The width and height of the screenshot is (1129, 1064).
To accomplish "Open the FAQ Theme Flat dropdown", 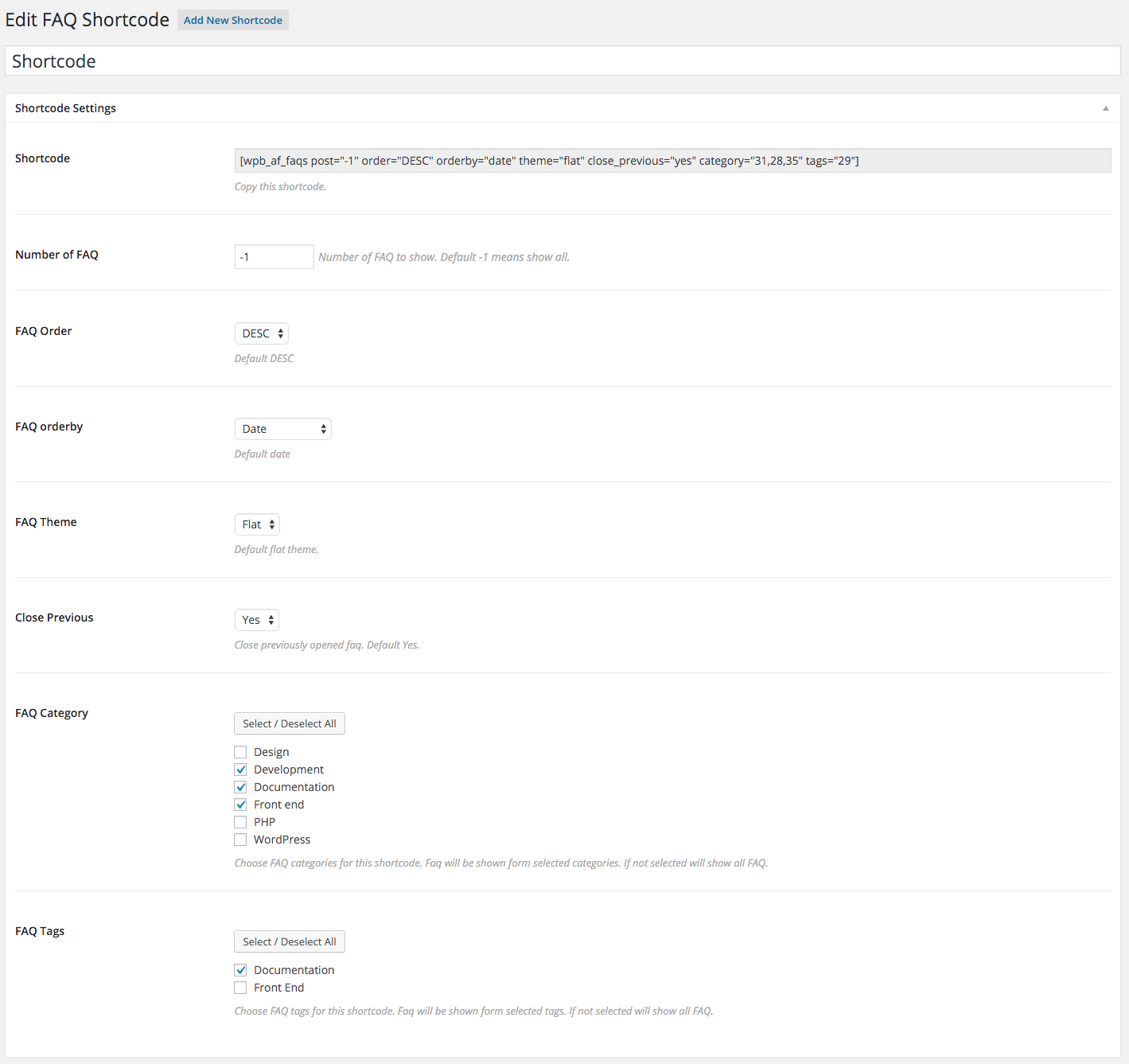I will point(257,524).
